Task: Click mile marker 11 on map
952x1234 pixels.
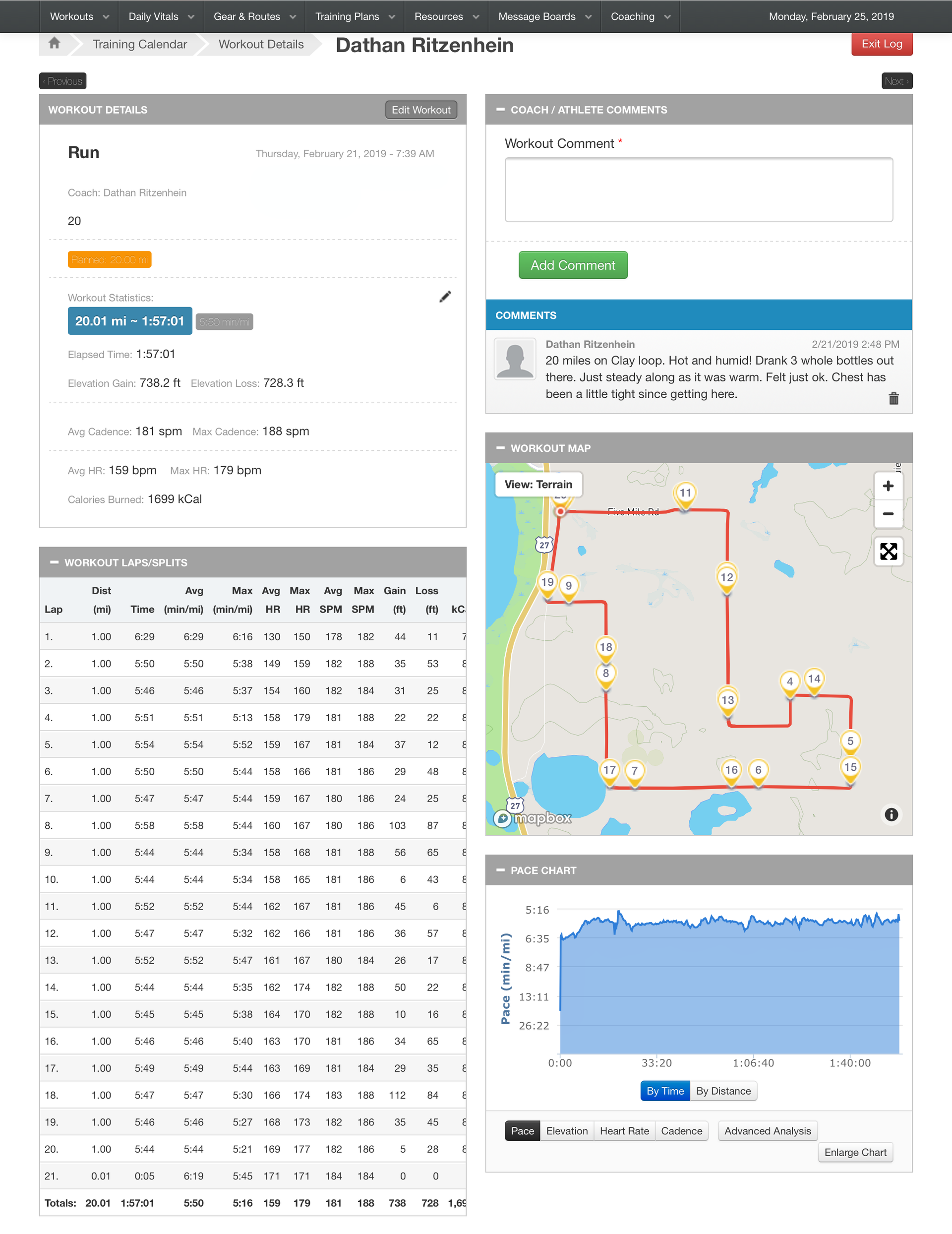Action: tap(685, 494)
